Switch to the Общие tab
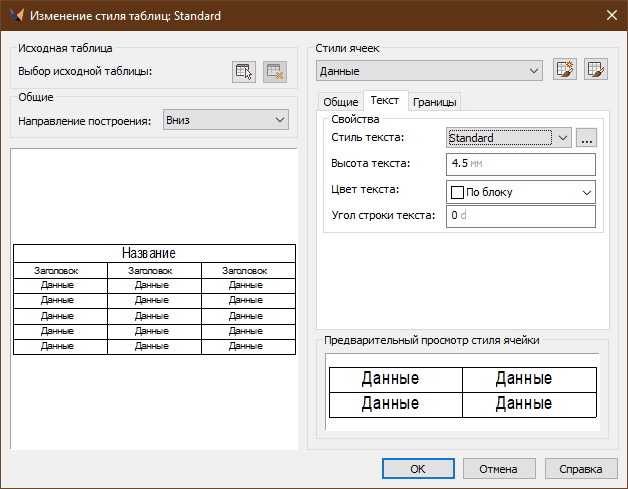Image resolution: width=628 pixels, height=489 pixels. (x=340, y=102)
